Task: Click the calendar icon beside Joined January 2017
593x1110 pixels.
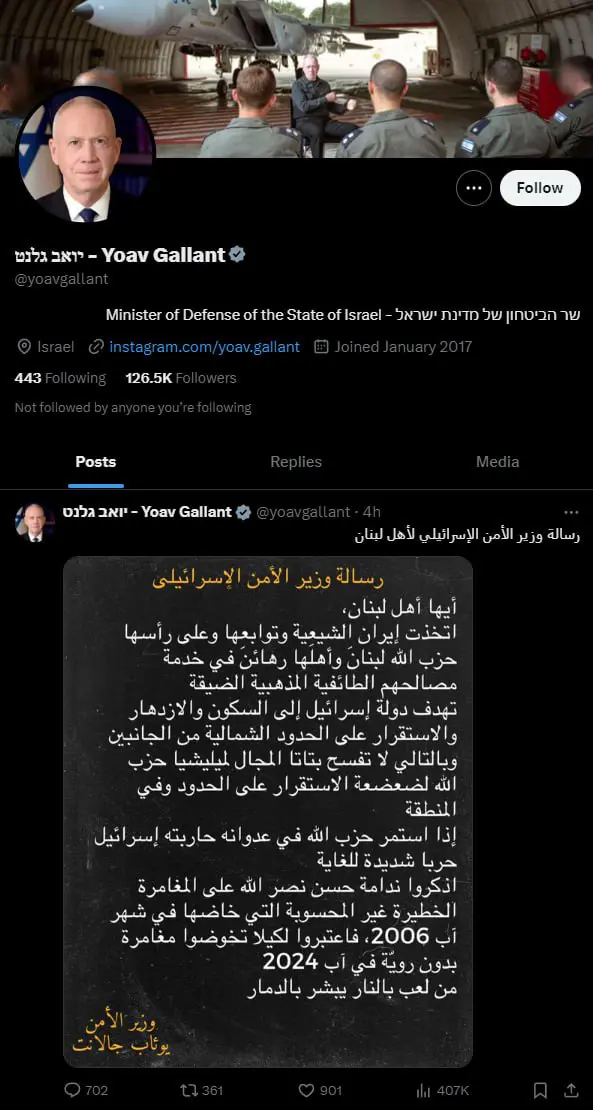Action: coord(321,346)
